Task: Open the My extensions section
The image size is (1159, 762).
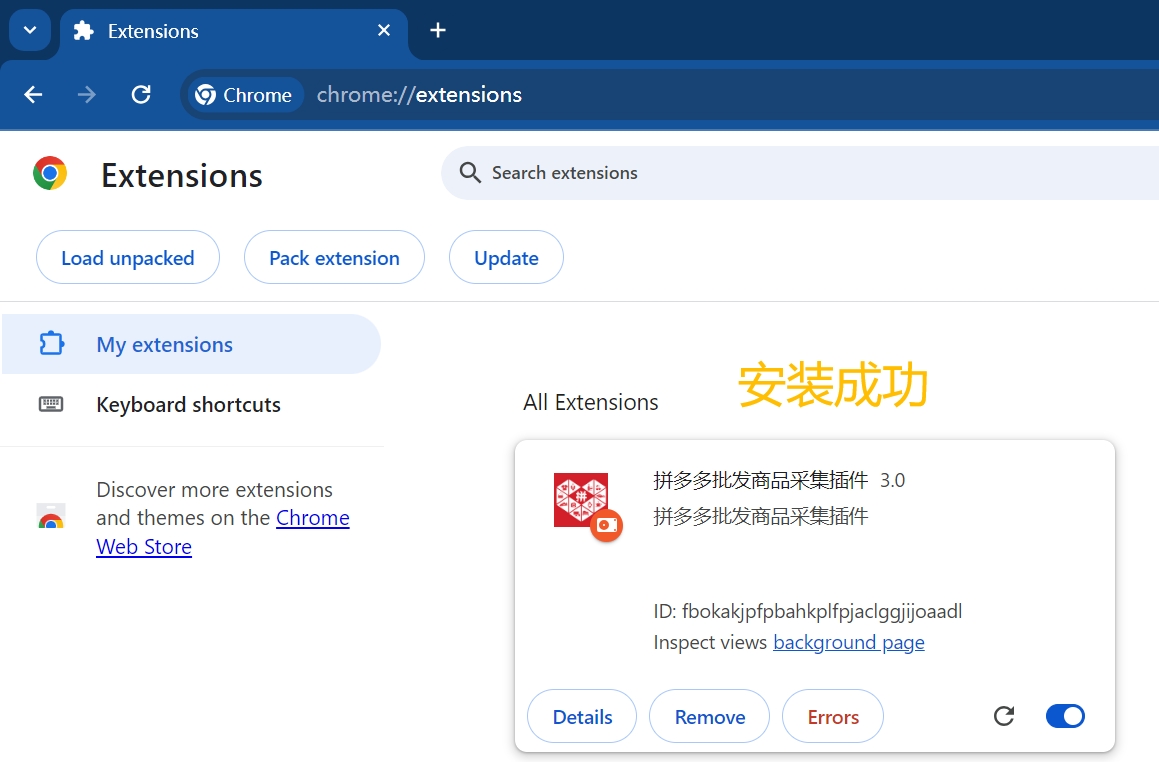Action: pyautogui.click(x=191, y=344)
